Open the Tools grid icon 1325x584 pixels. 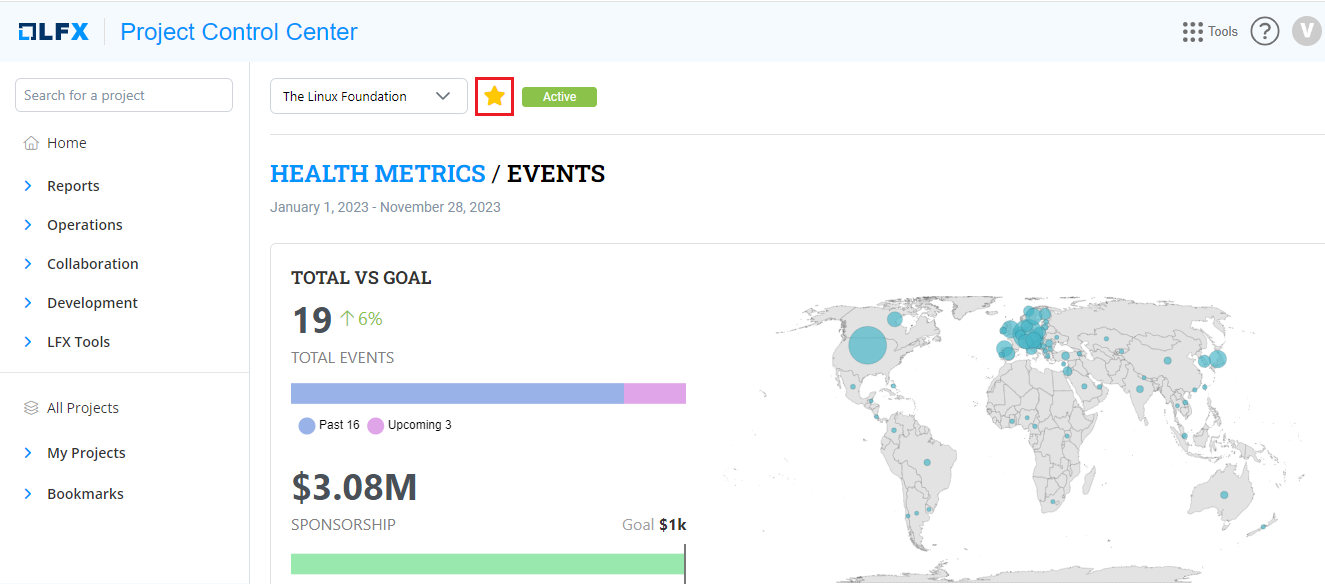[x=1192, y=32]
